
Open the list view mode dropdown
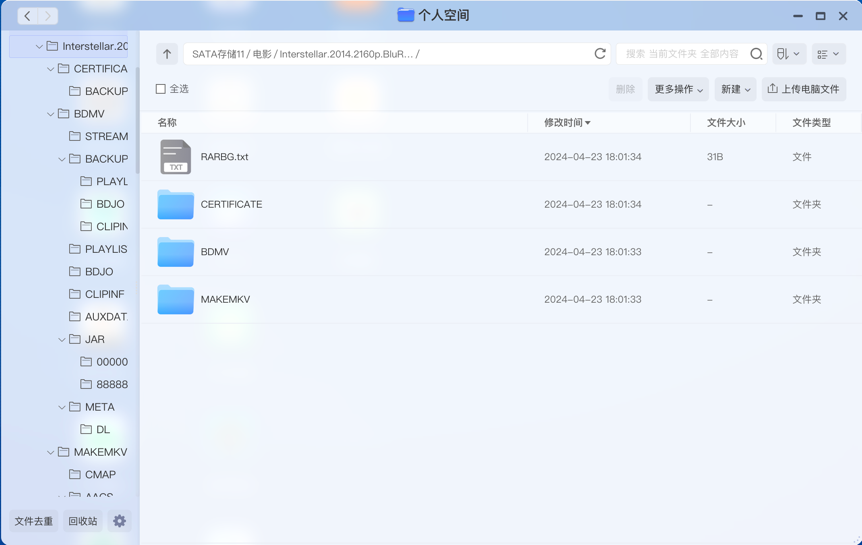(828, 54)
